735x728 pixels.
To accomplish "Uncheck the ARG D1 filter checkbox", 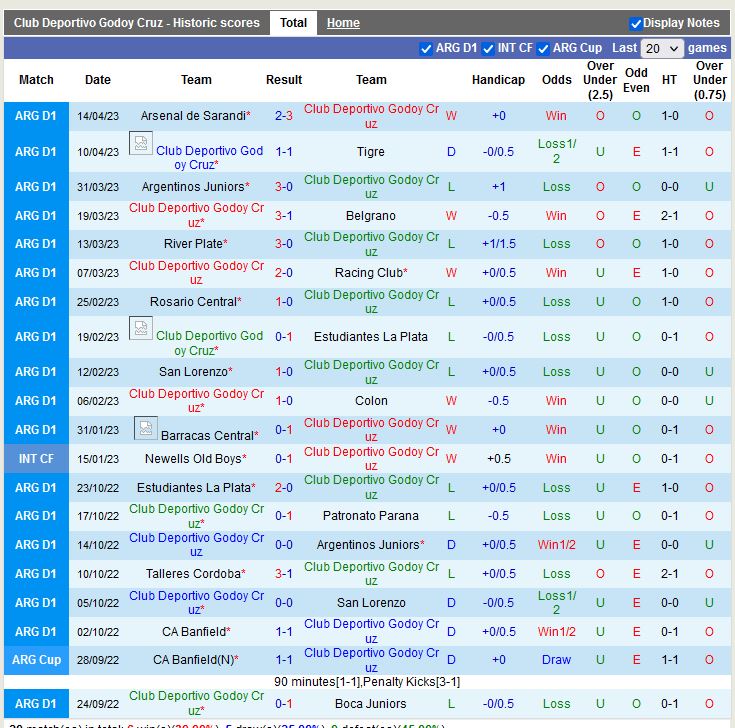I will (426, 48).
